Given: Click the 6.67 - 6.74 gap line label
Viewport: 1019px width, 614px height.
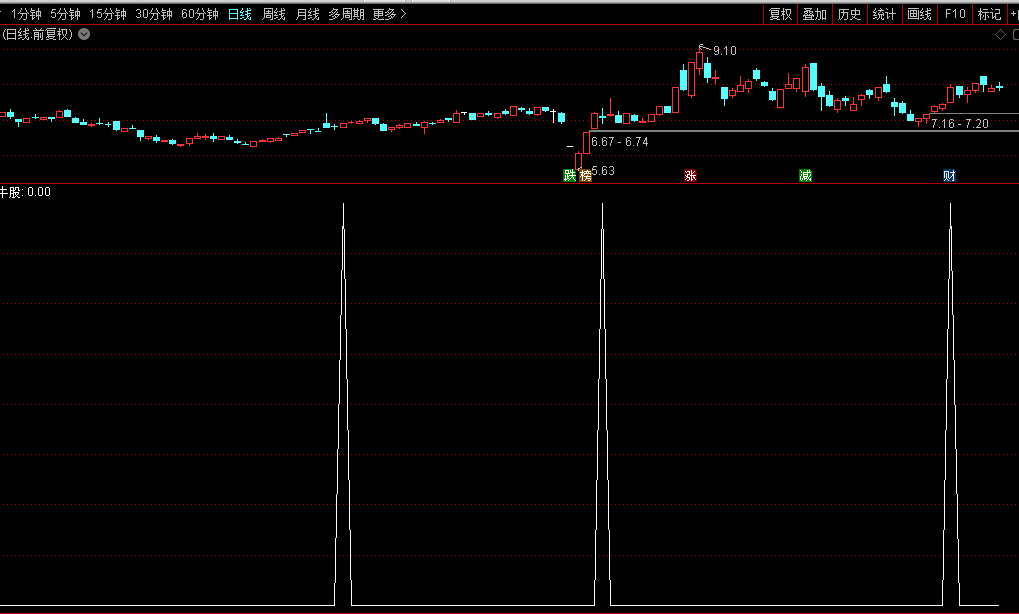Looking at the screenshot, I should [x=620, y=142].
